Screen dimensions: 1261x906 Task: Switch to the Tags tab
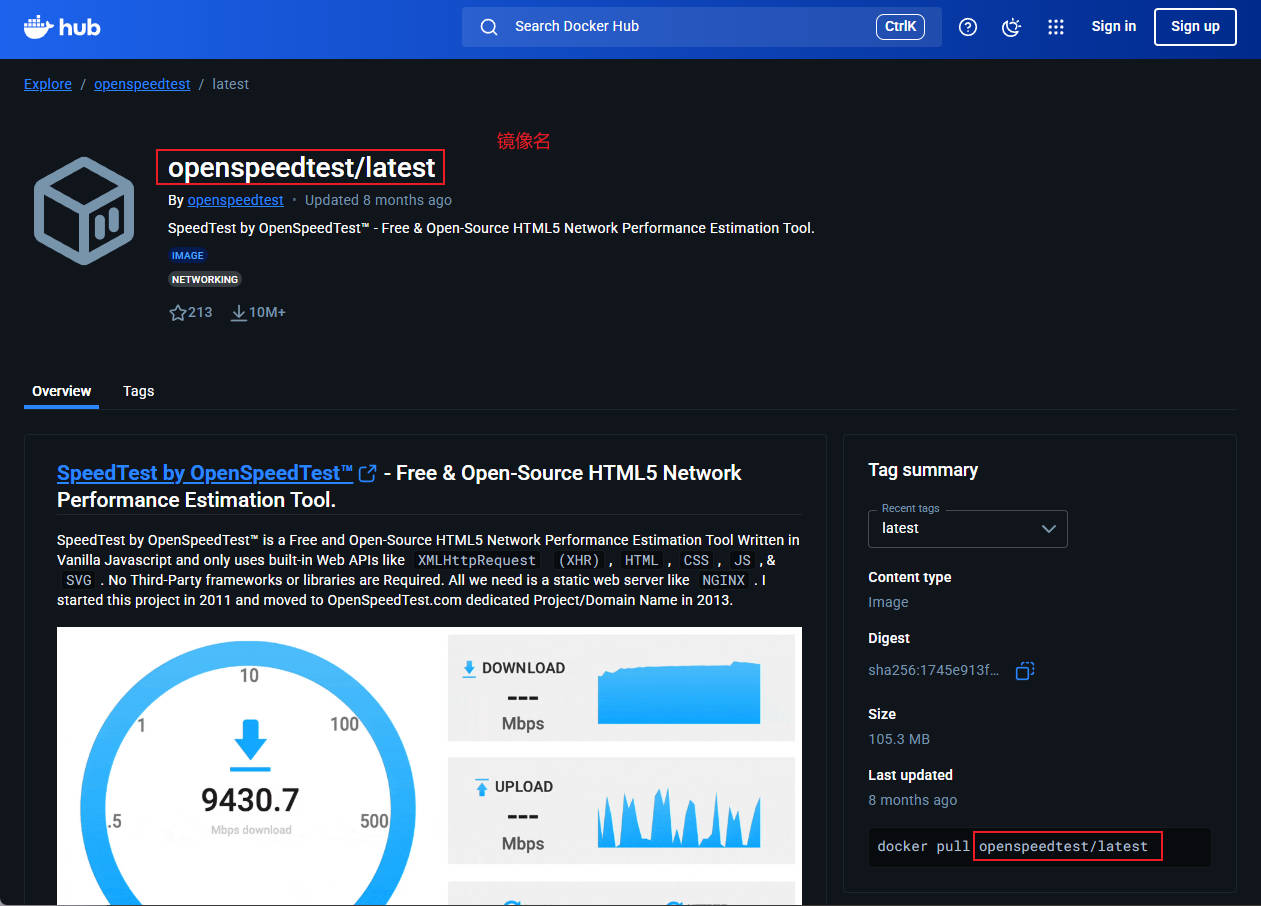coord(138,391)
